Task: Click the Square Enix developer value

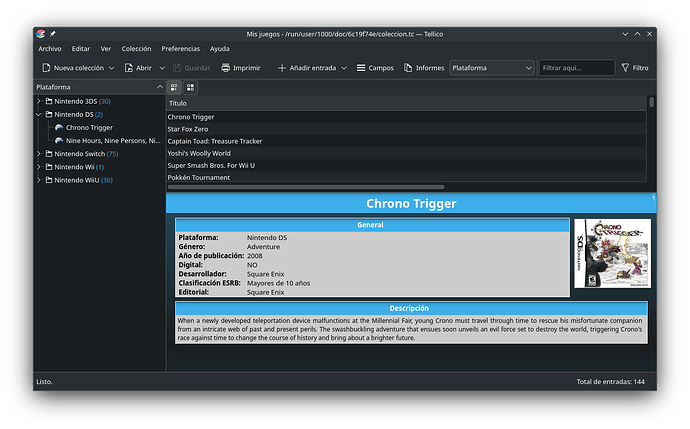Action: coord(265,274)
